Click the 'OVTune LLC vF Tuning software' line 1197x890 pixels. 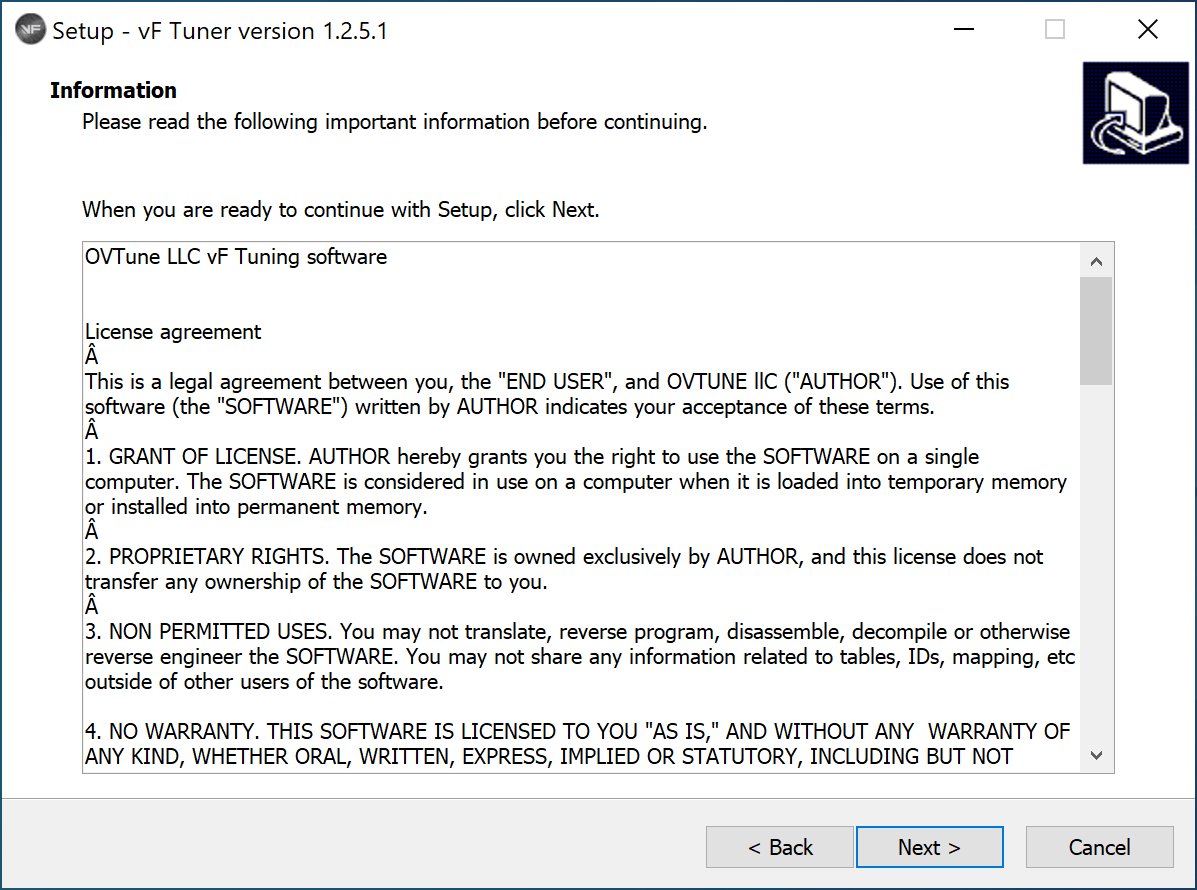click(236, 256)
